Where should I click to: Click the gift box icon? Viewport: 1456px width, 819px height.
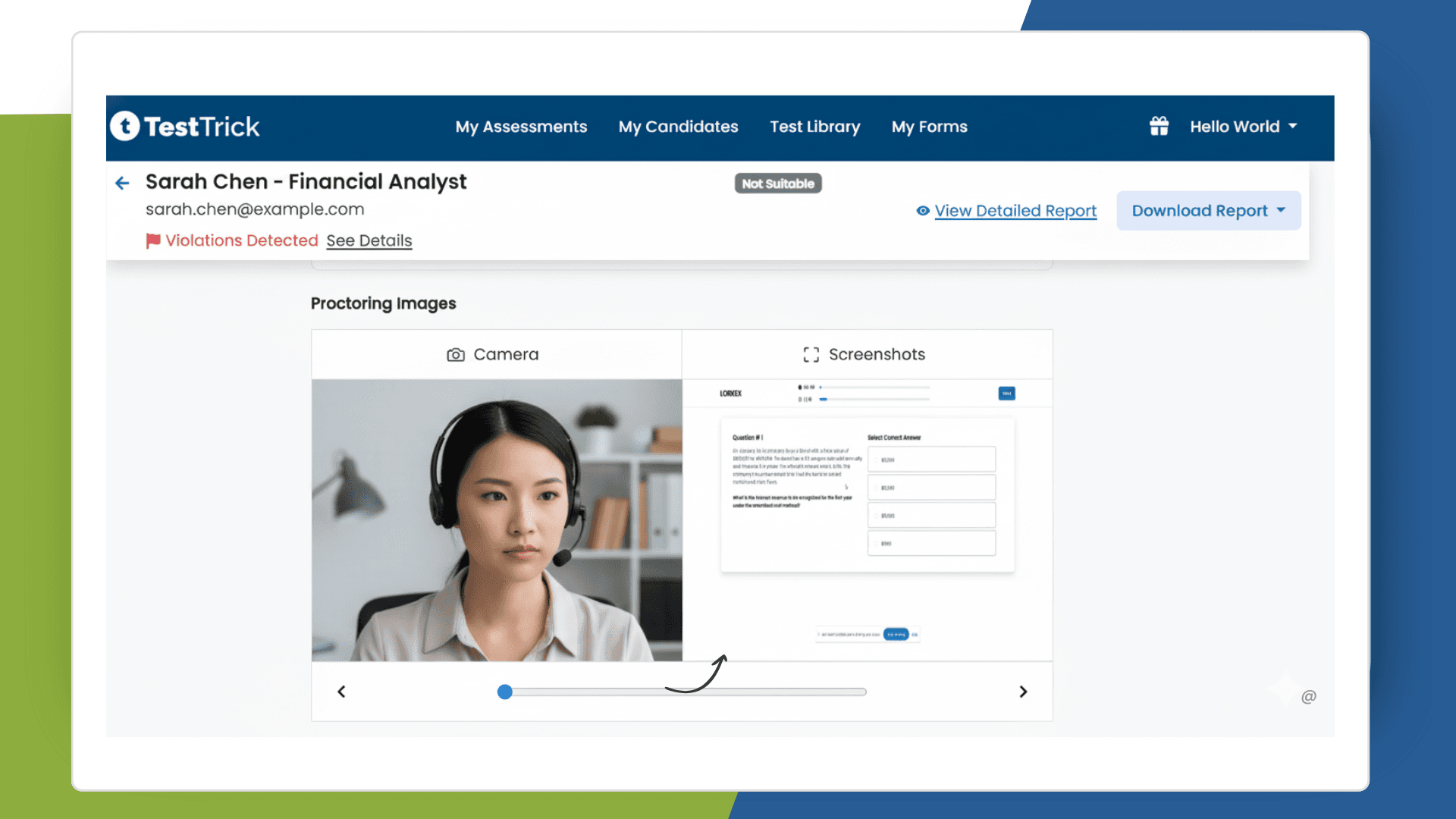[1159, 126]
